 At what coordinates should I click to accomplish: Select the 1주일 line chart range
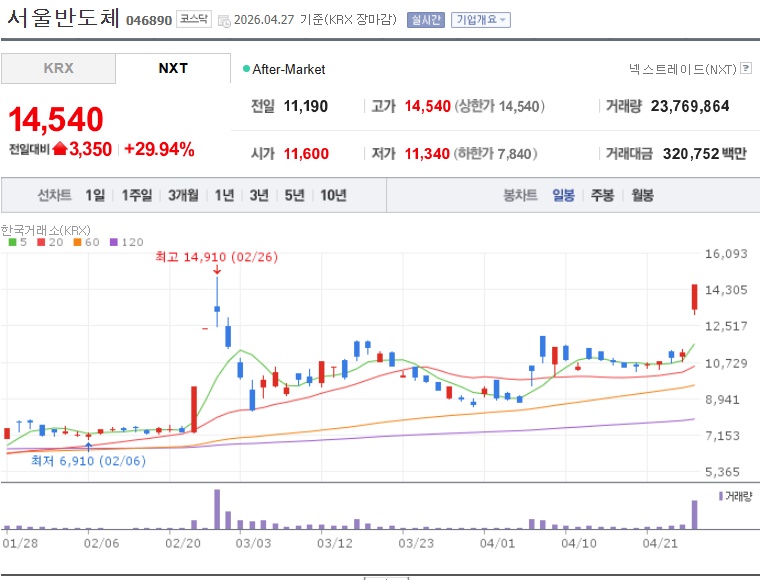(x=137, y=195)
